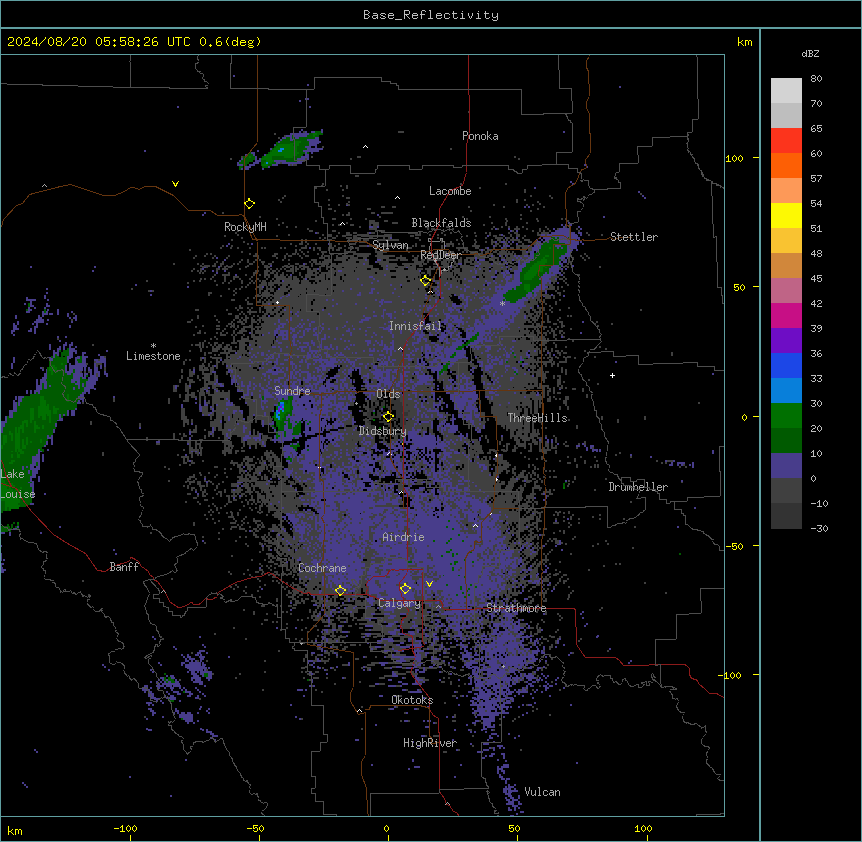Click the RockyMH label
The image size is (862, 842).
click(245, 227)
